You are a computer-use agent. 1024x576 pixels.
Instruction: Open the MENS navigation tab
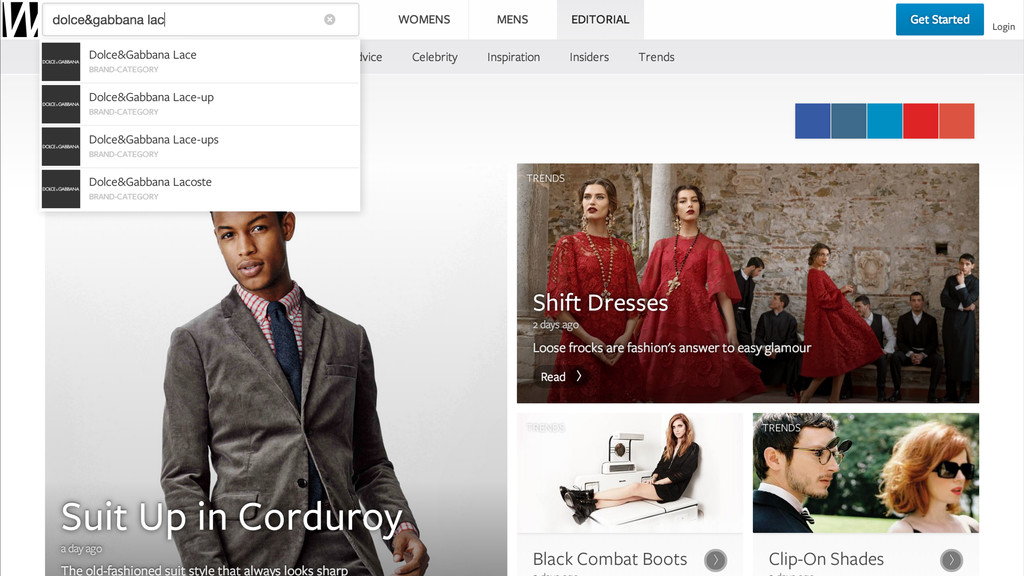point(512,20)
